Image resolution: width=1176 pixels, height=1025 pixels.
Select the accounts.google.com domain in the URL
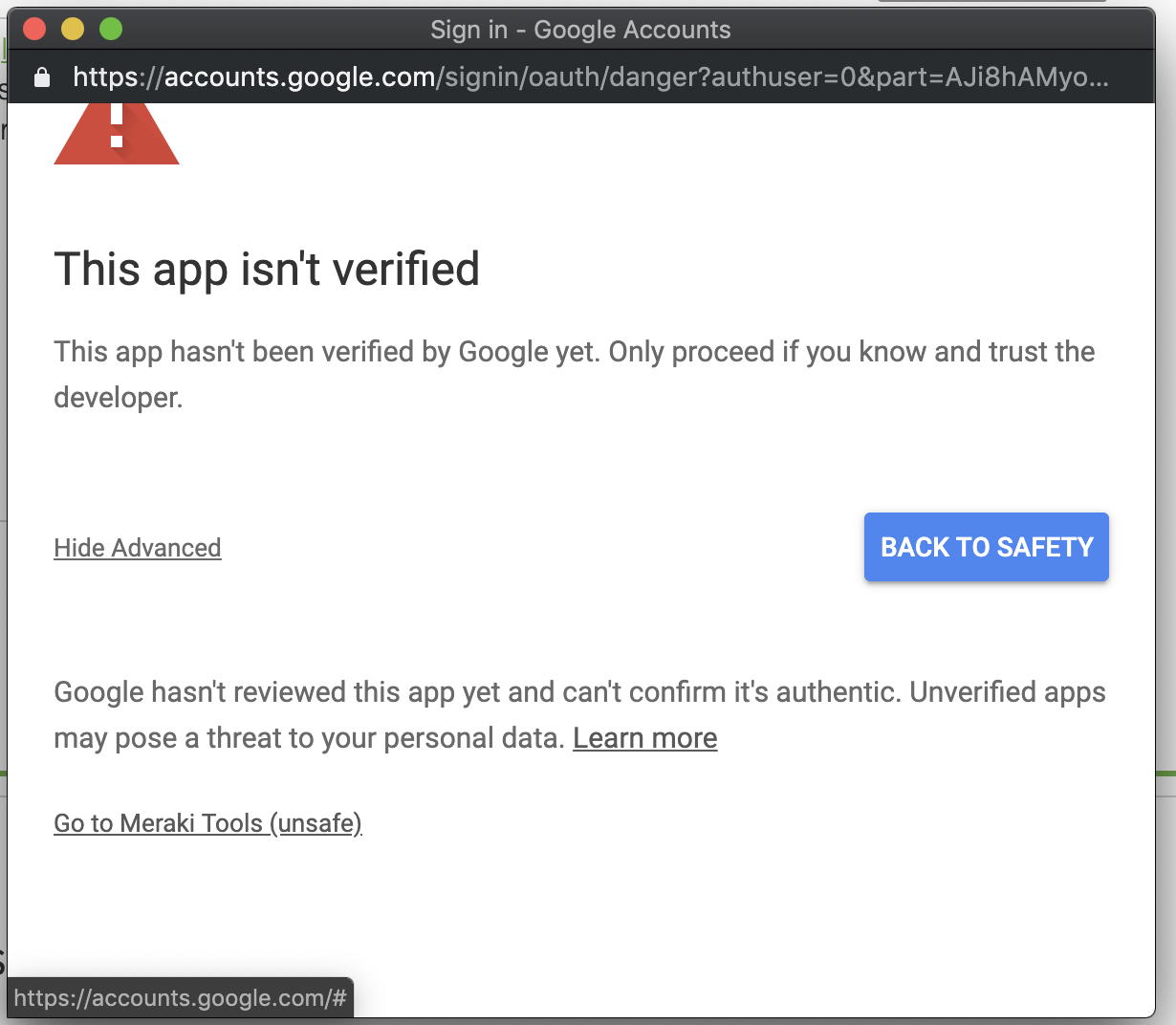point(299,77)
